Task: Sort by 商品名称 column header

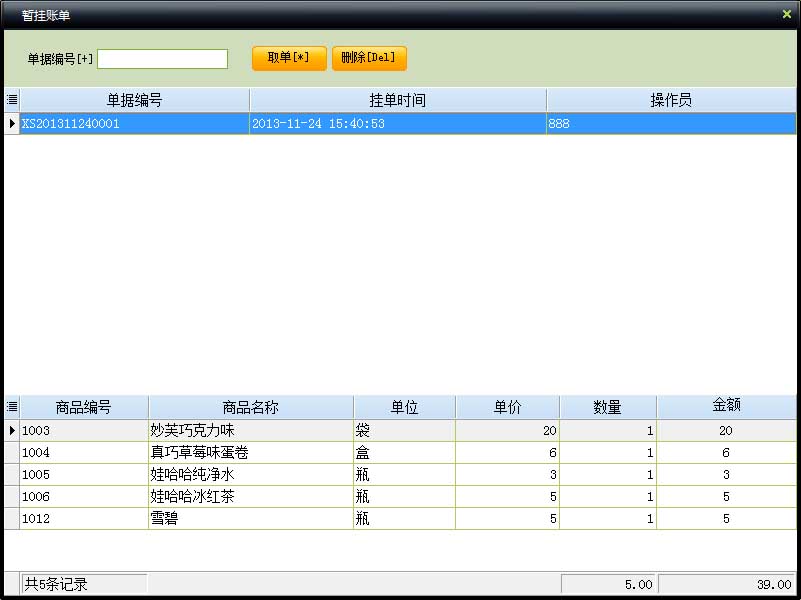Action: coord(250,406)
